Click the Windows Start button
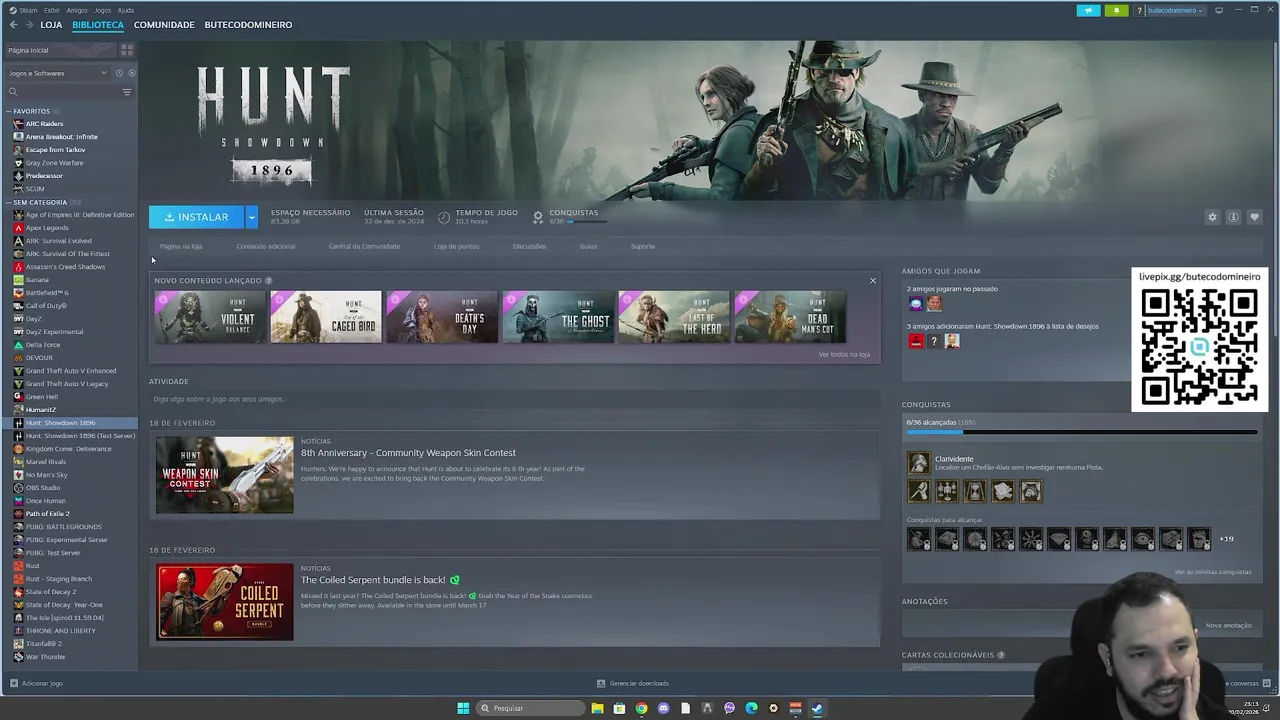This screenshot has height=720, width=1280. pyautogui.click(x=463, y=708)
